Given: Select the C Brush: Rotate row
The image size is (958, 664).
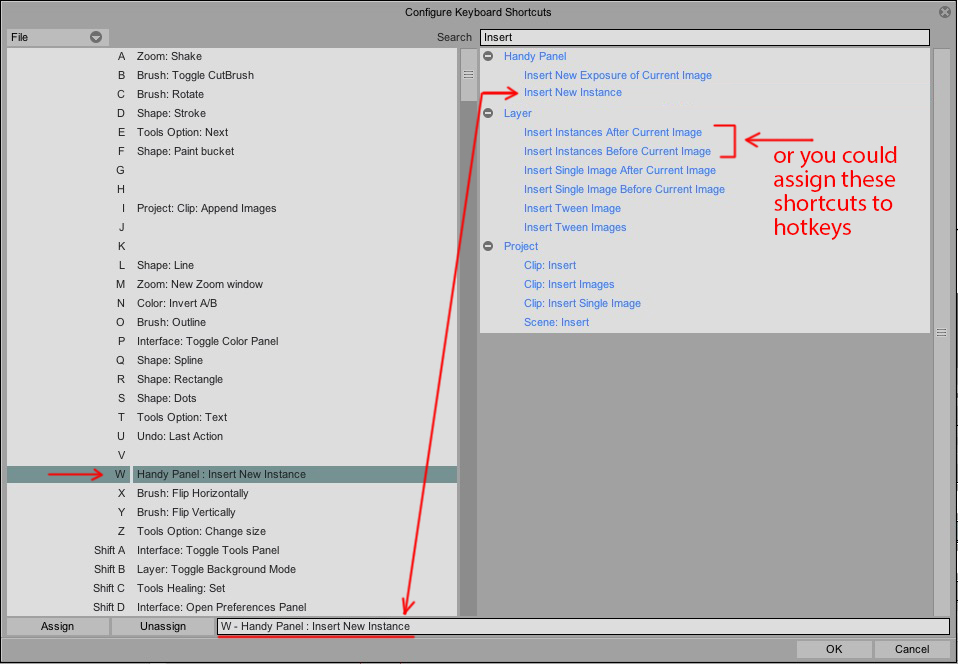Looking at the screenshot, I should pyautogui.click(x=232, y=94).
